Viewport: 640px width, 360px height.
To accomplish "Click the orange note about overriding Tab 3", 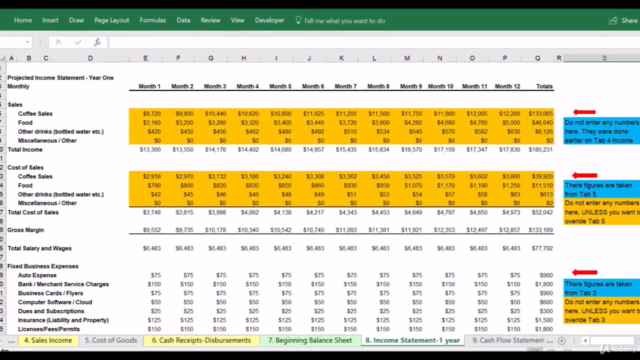I will click(602, 311).
